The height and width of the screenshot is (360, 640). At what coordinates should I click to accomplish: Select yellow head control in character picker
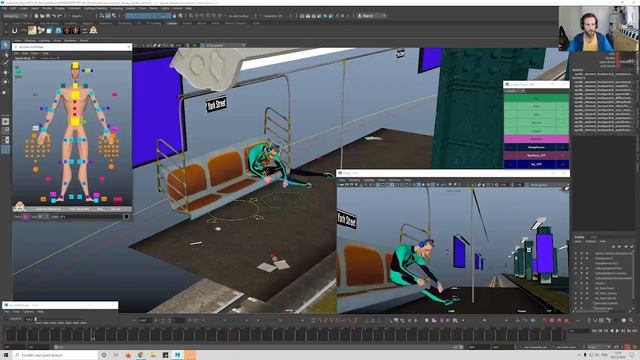(x=75, y=65)
